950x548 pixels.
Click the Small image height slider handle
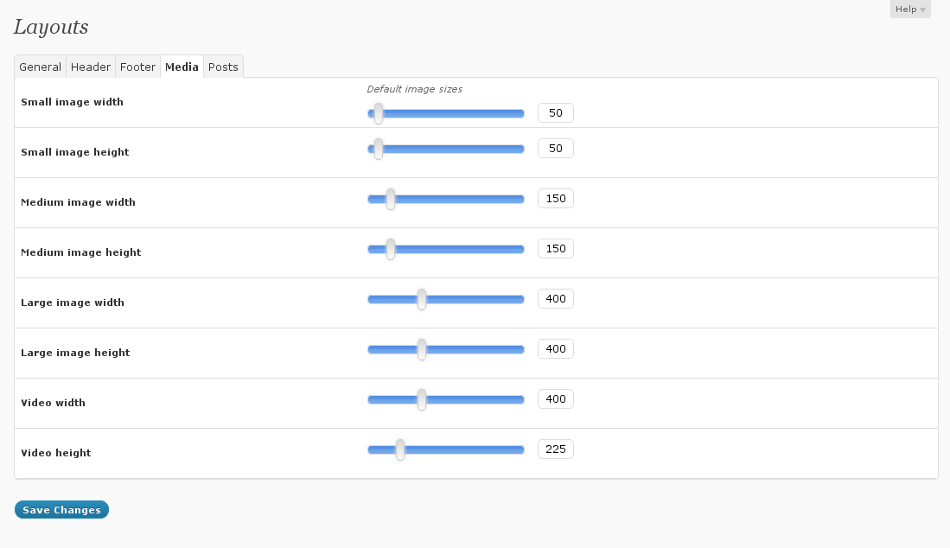378,149
